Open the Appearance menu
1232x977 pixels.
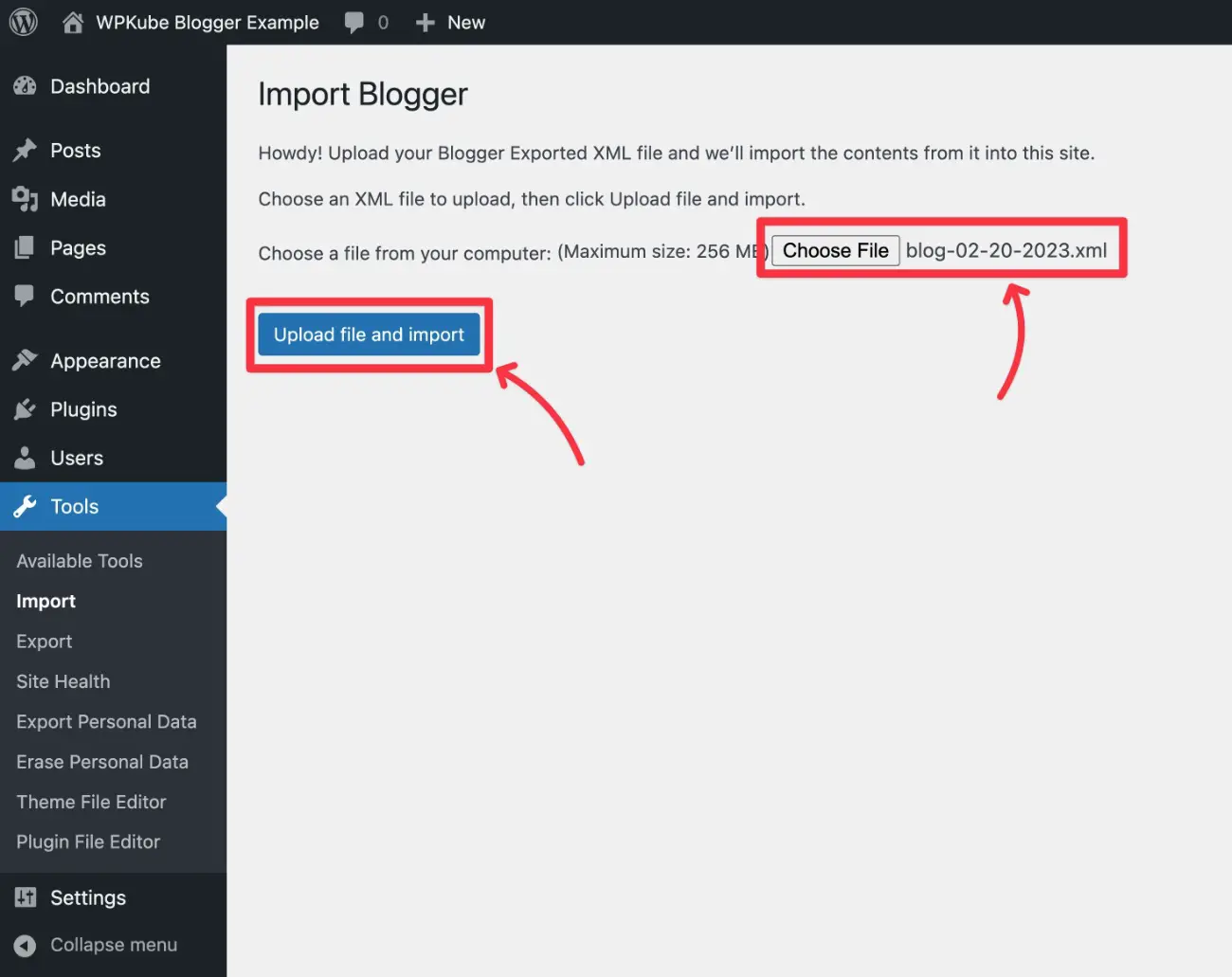tap(105, 361)
